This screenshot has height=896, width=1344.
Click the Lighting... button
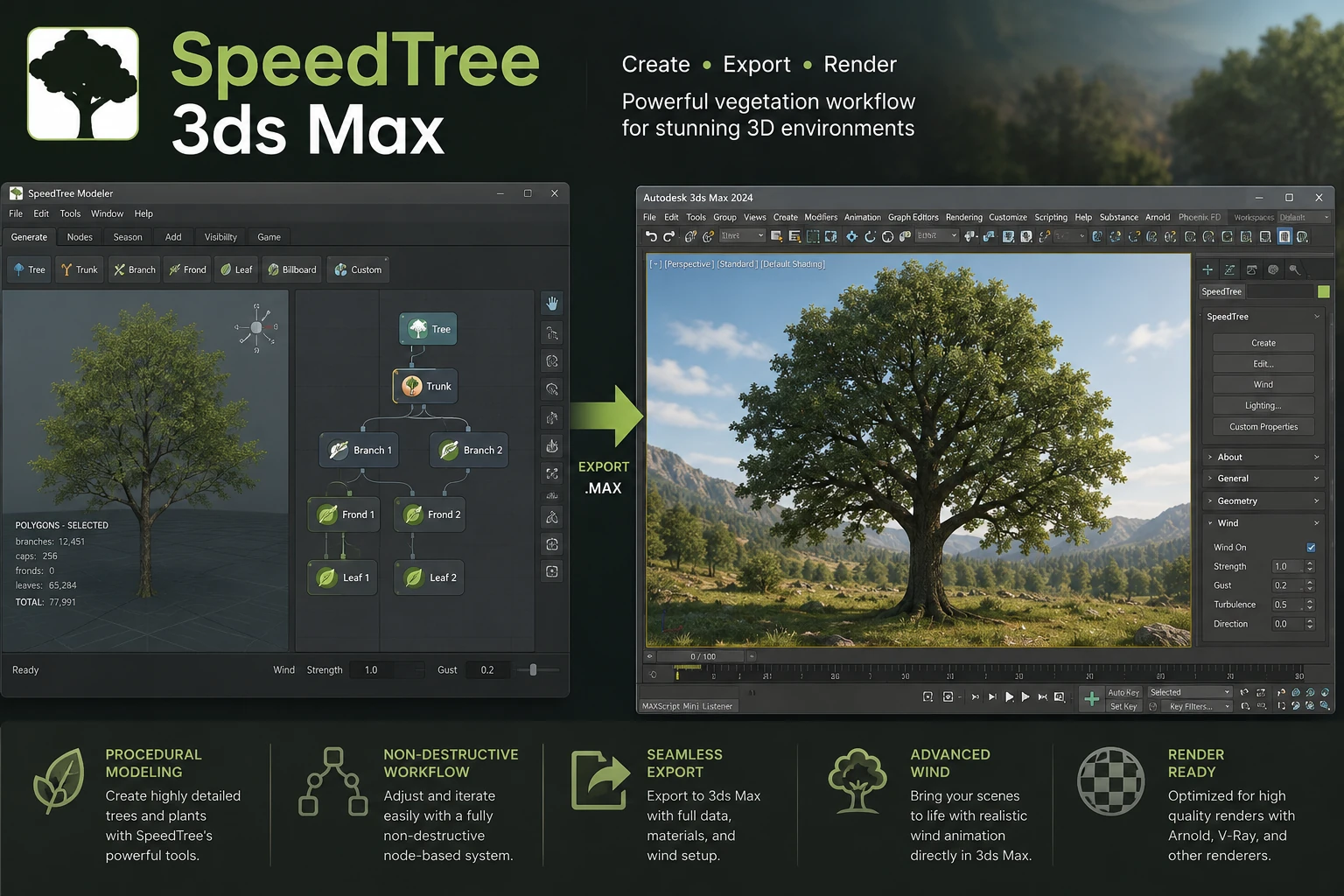tap(1263, 406)
